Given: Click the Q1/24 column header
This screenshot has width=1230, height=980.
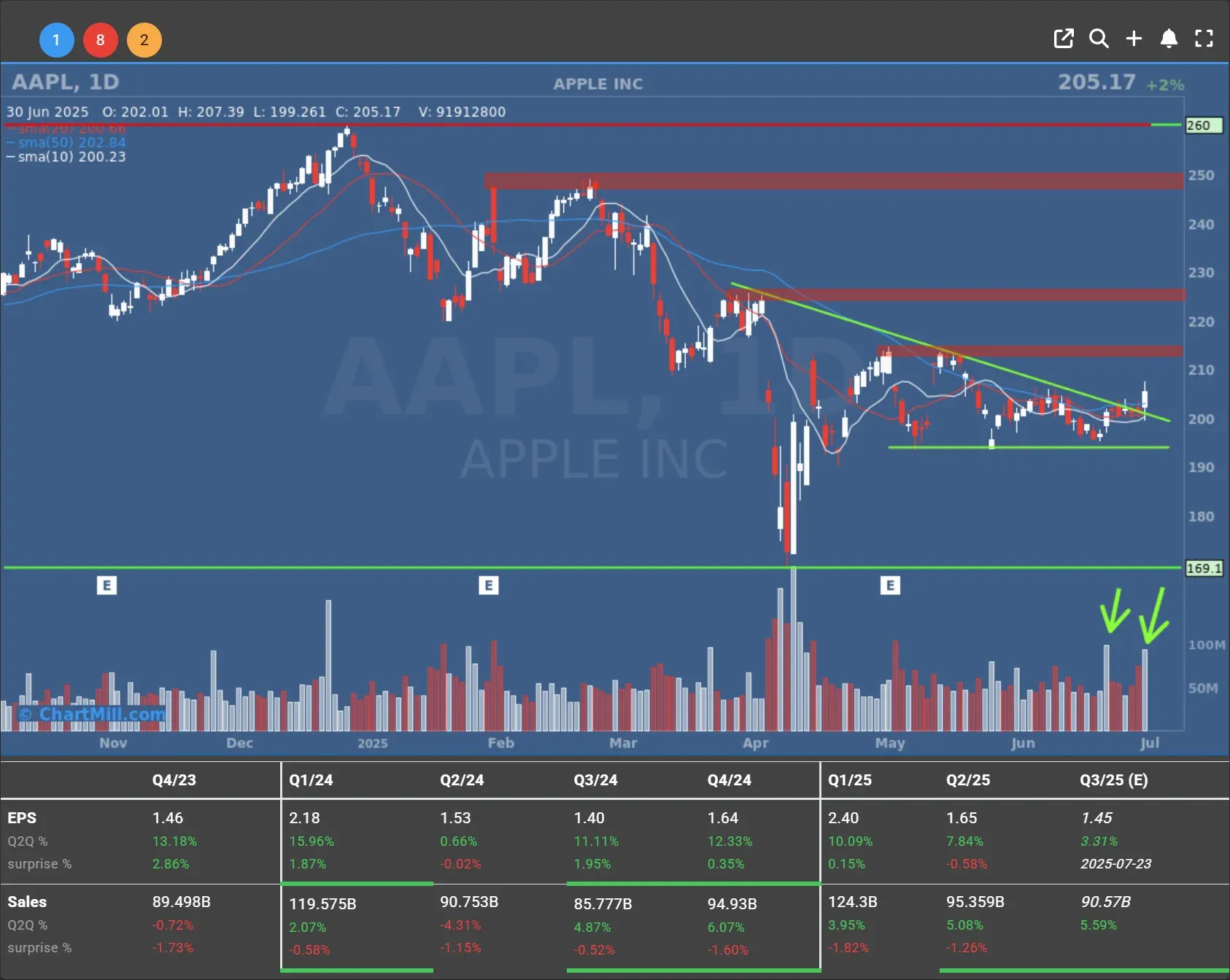Looking at the screenshot, I should click(311, 779).
